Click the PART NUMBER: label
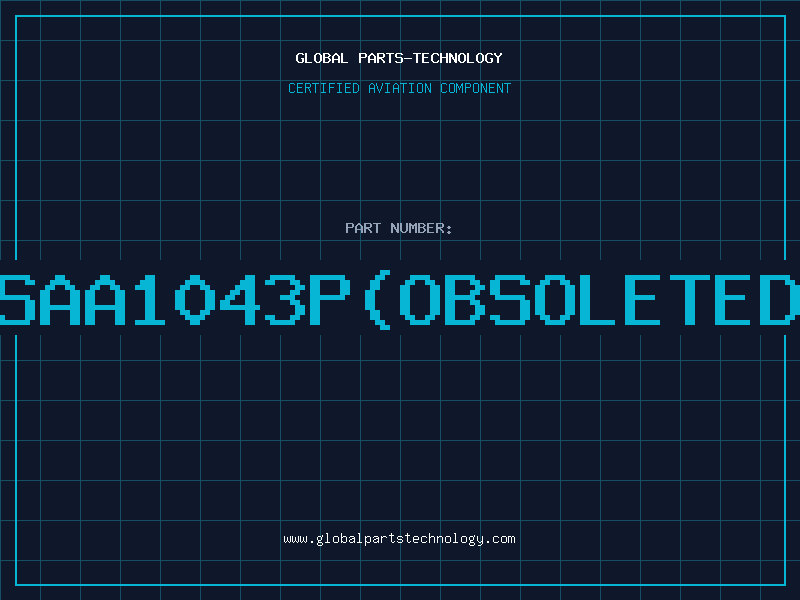The width and height of the screenshot is (800, 600). coord(399,228)
